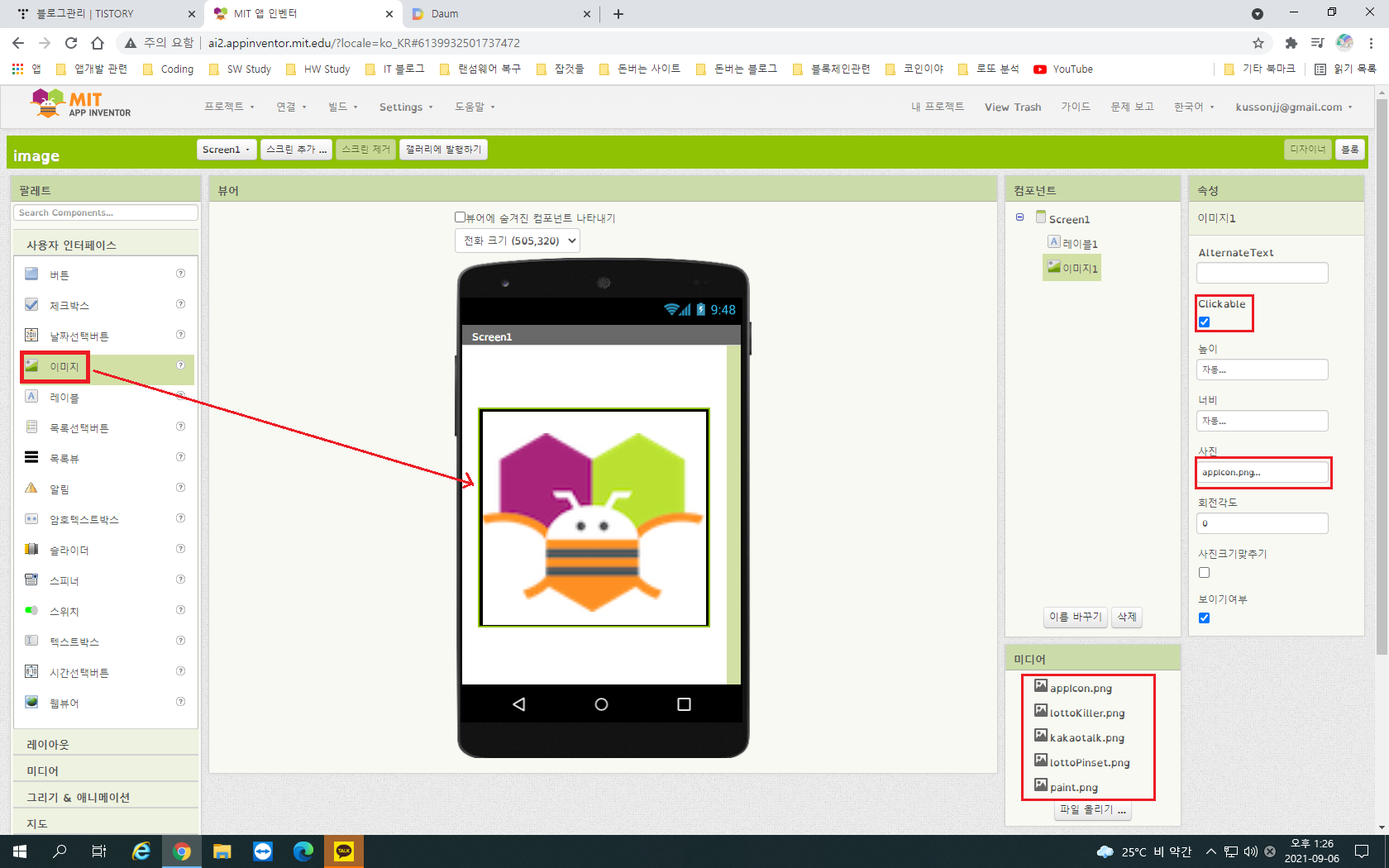Expand the 지도 palette section

106,823
